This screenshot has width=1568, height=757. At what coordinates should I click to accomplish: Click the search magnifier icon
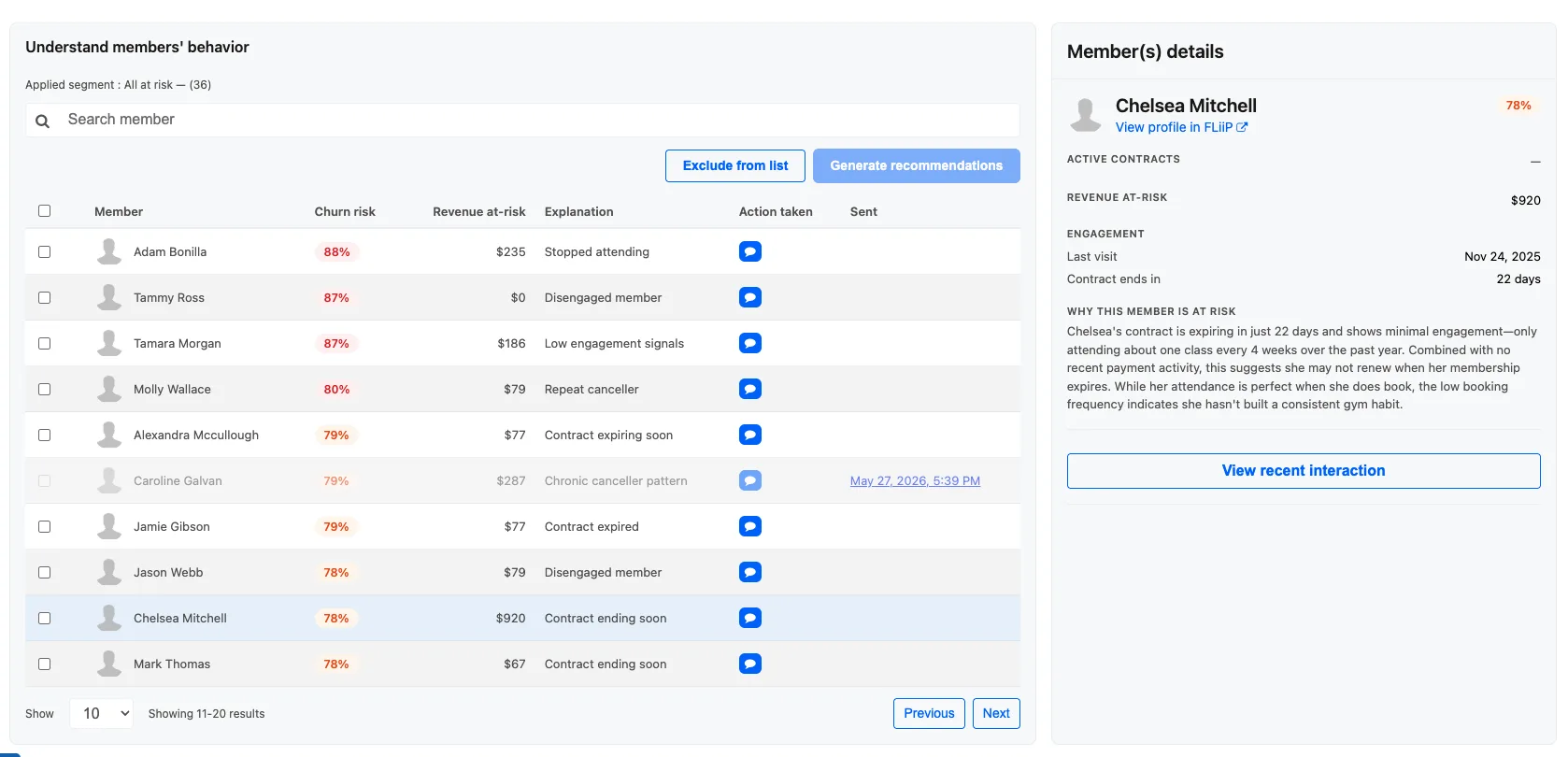coord(42,121)
